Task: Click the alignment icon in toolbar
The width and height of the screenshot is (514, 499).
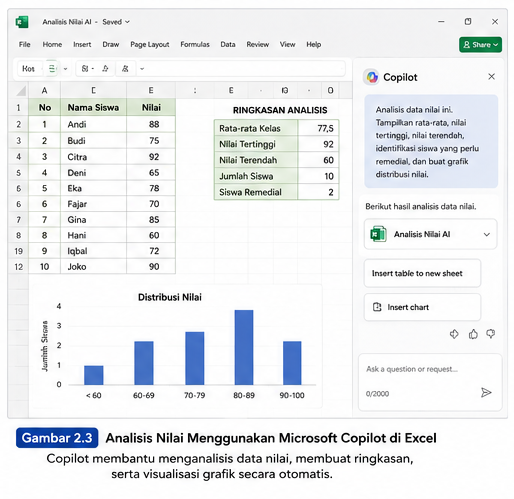Action: 52,69
